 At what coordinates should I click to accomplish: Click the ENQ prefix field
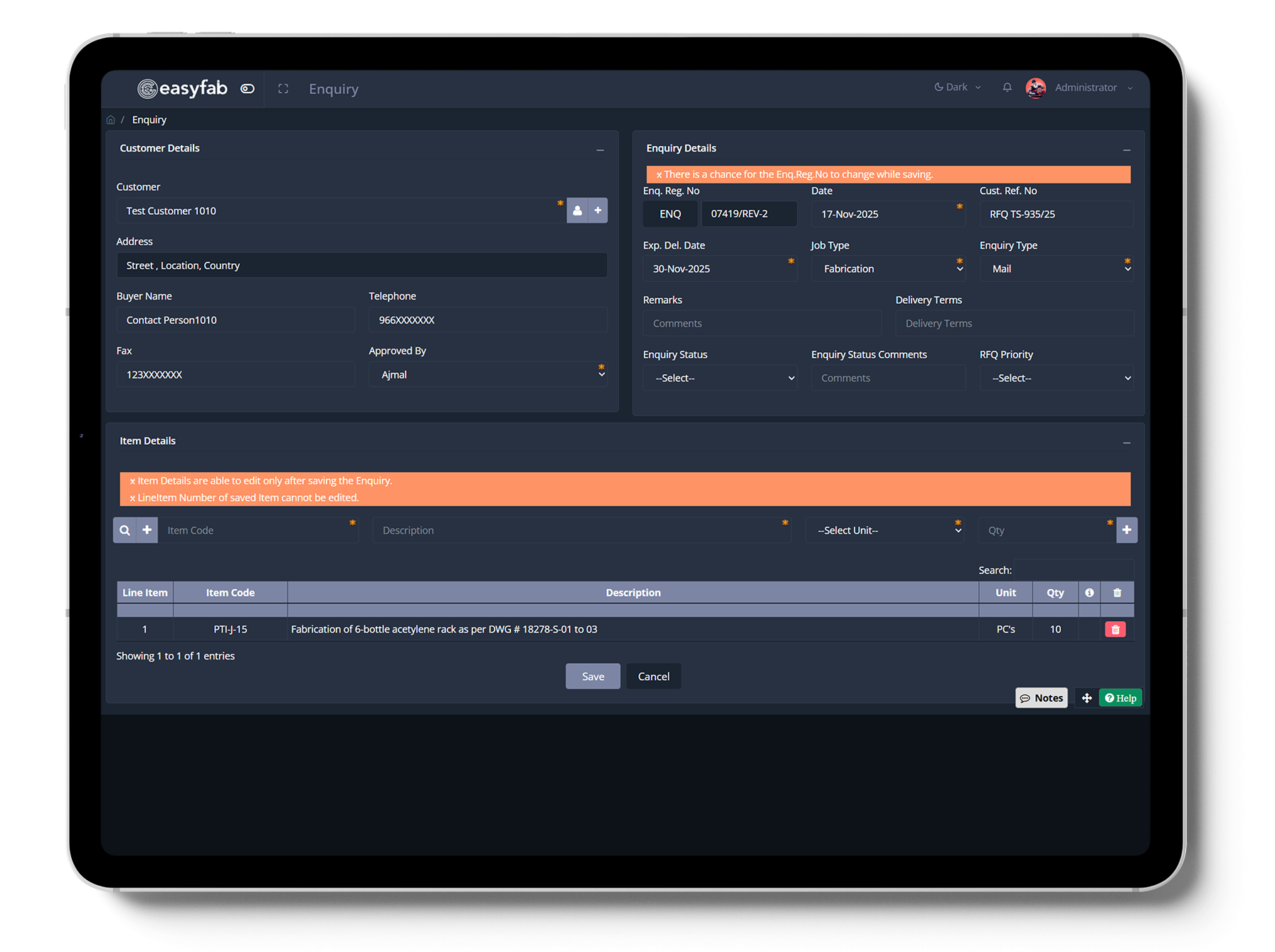tap(670, 214)
